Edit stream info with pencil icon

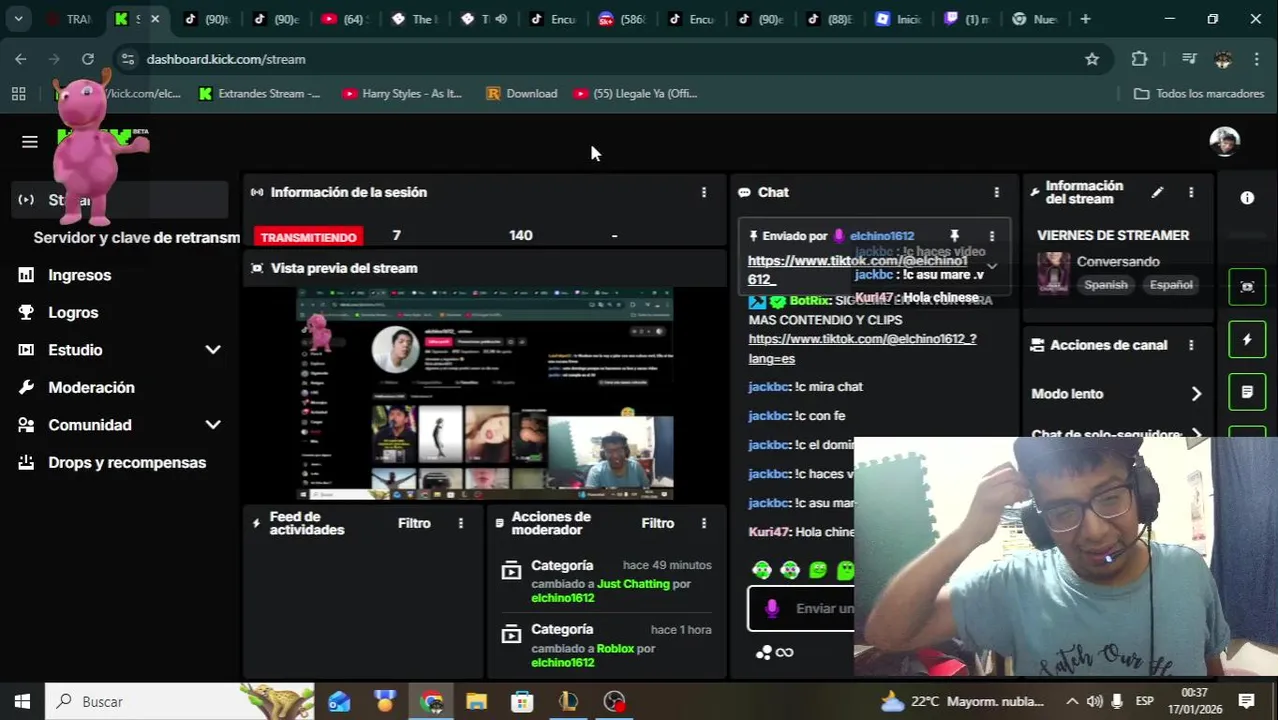point(1157,192)
